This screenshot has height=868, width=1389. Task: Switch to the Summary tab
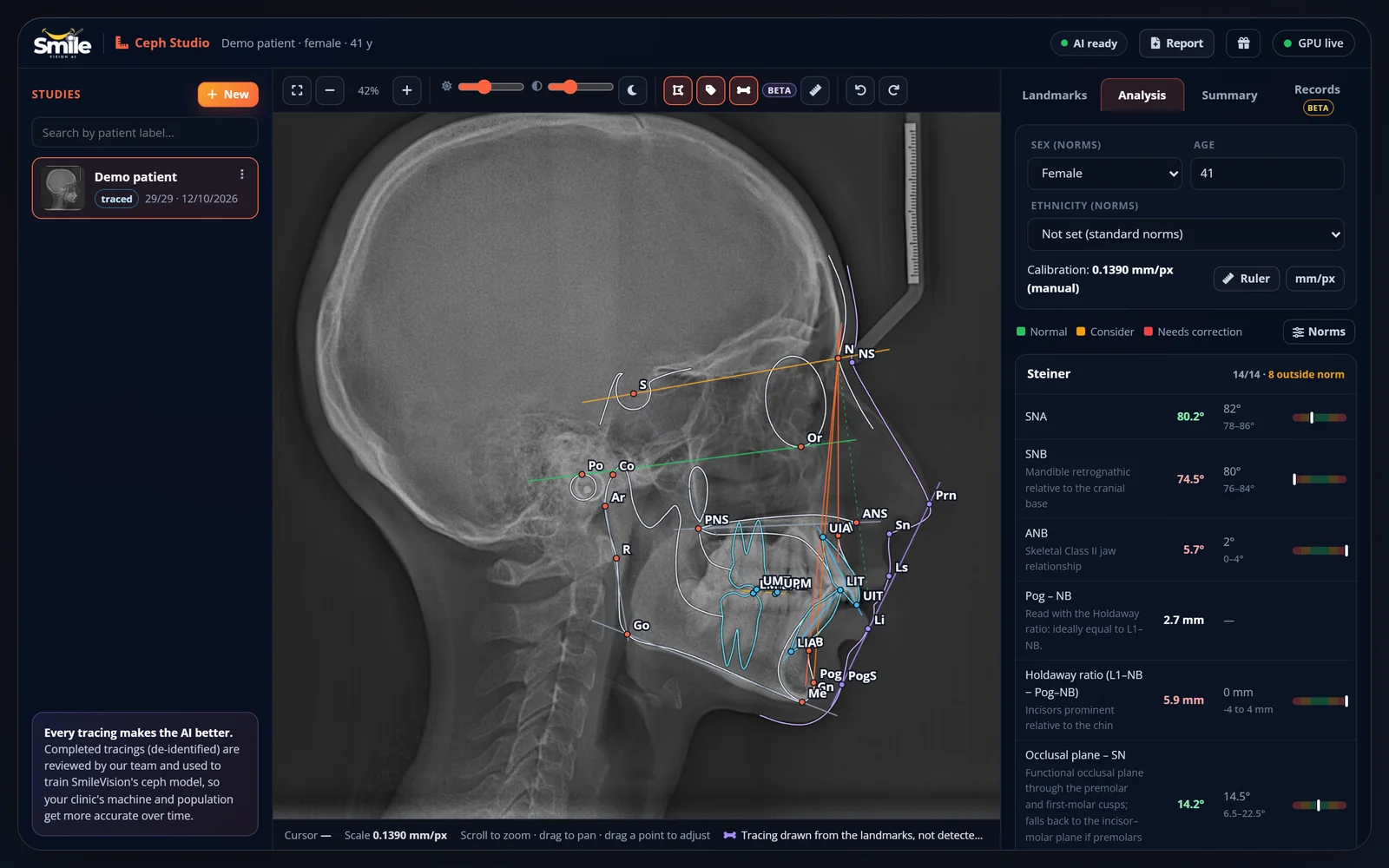coord(1229,95)
